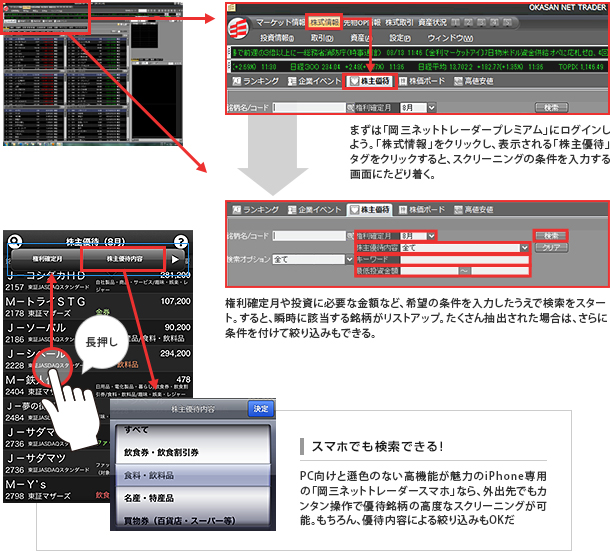Viewport: 610px width, 551px height.
Task: Open the ウィンドウ menu
Action: coord(450,38)
